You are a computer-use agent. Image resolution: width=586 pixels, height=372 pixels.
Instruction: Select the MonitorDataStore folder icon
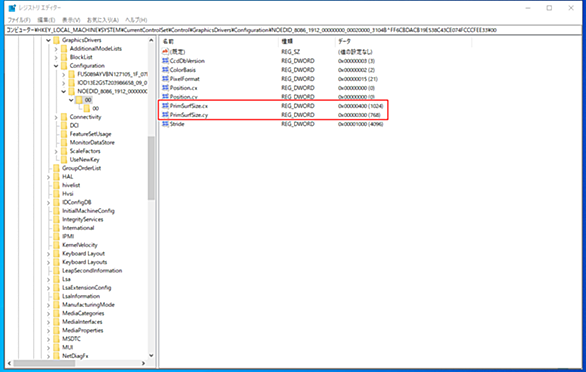point(64,142)
